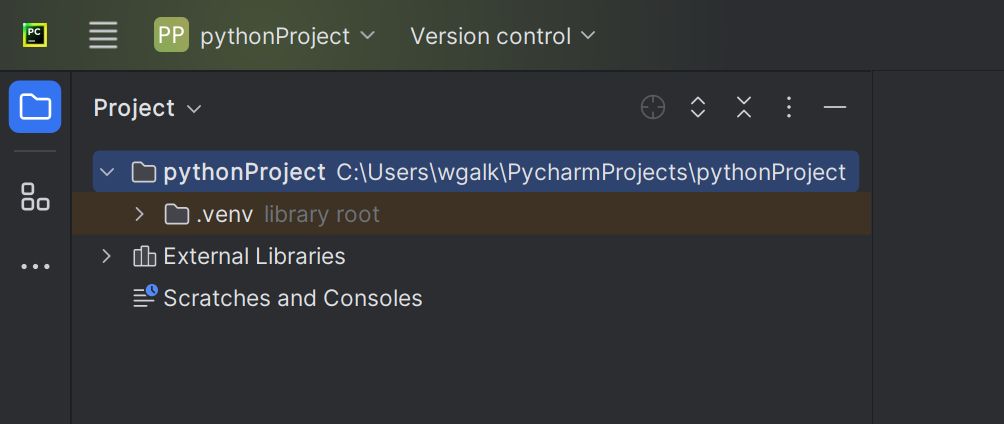
Task: Click the PyCharm logo icon
Action: pos(36,35)
